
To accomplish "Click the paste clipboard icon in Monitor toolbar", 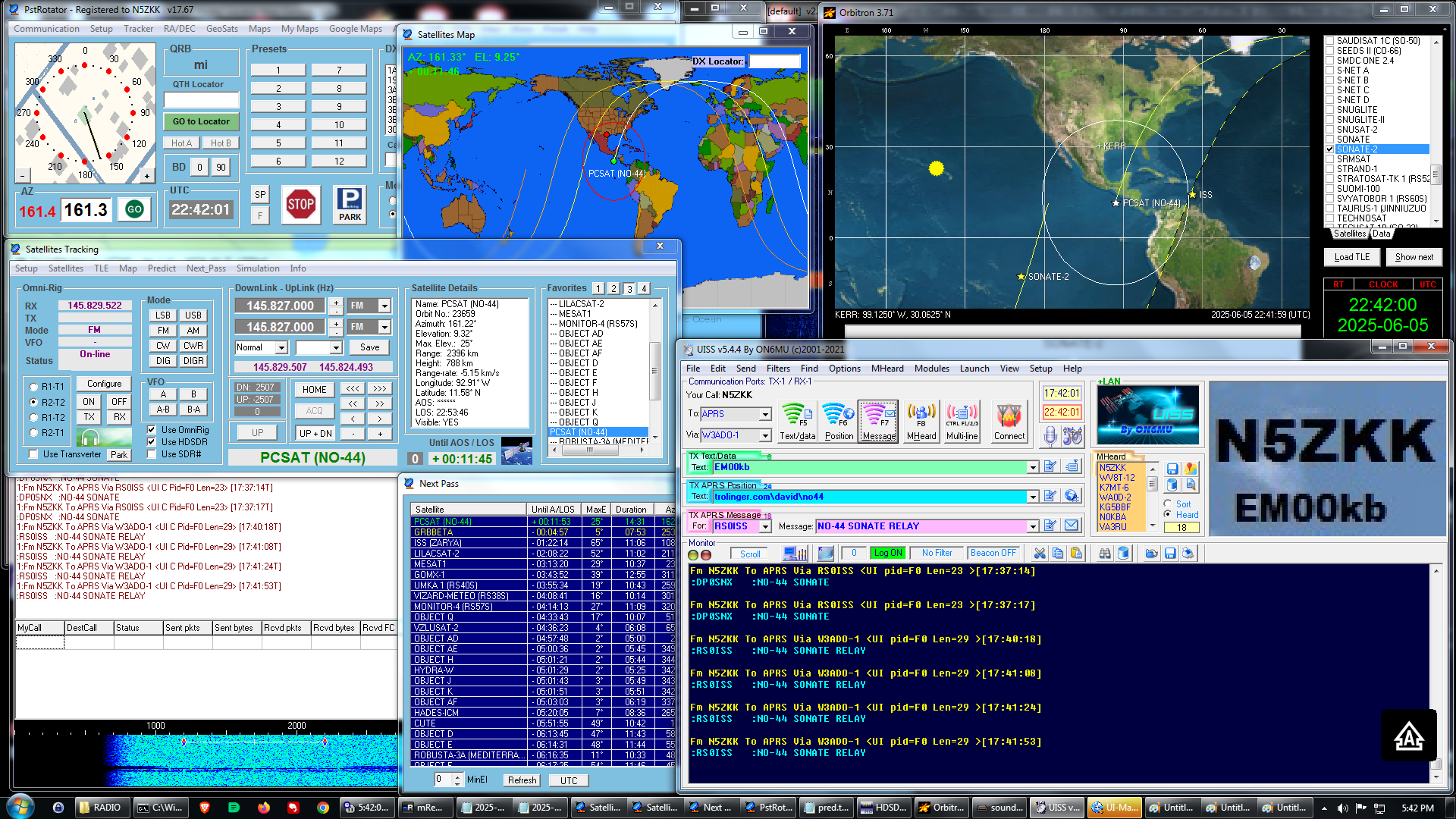I will click(1076, 554).
